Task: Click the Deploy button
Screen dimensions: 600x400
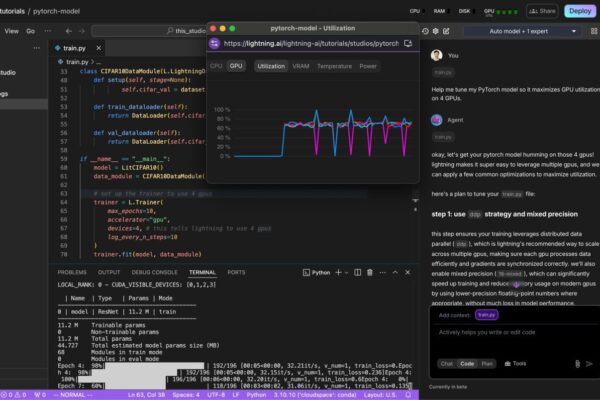Action: tap(580, 11)
